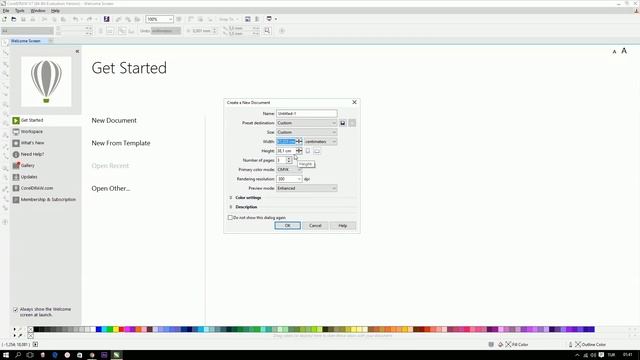Viewport: 640px width, 360px height.
Task: Click the larger text size A icon
Action: tap(624, 51)
